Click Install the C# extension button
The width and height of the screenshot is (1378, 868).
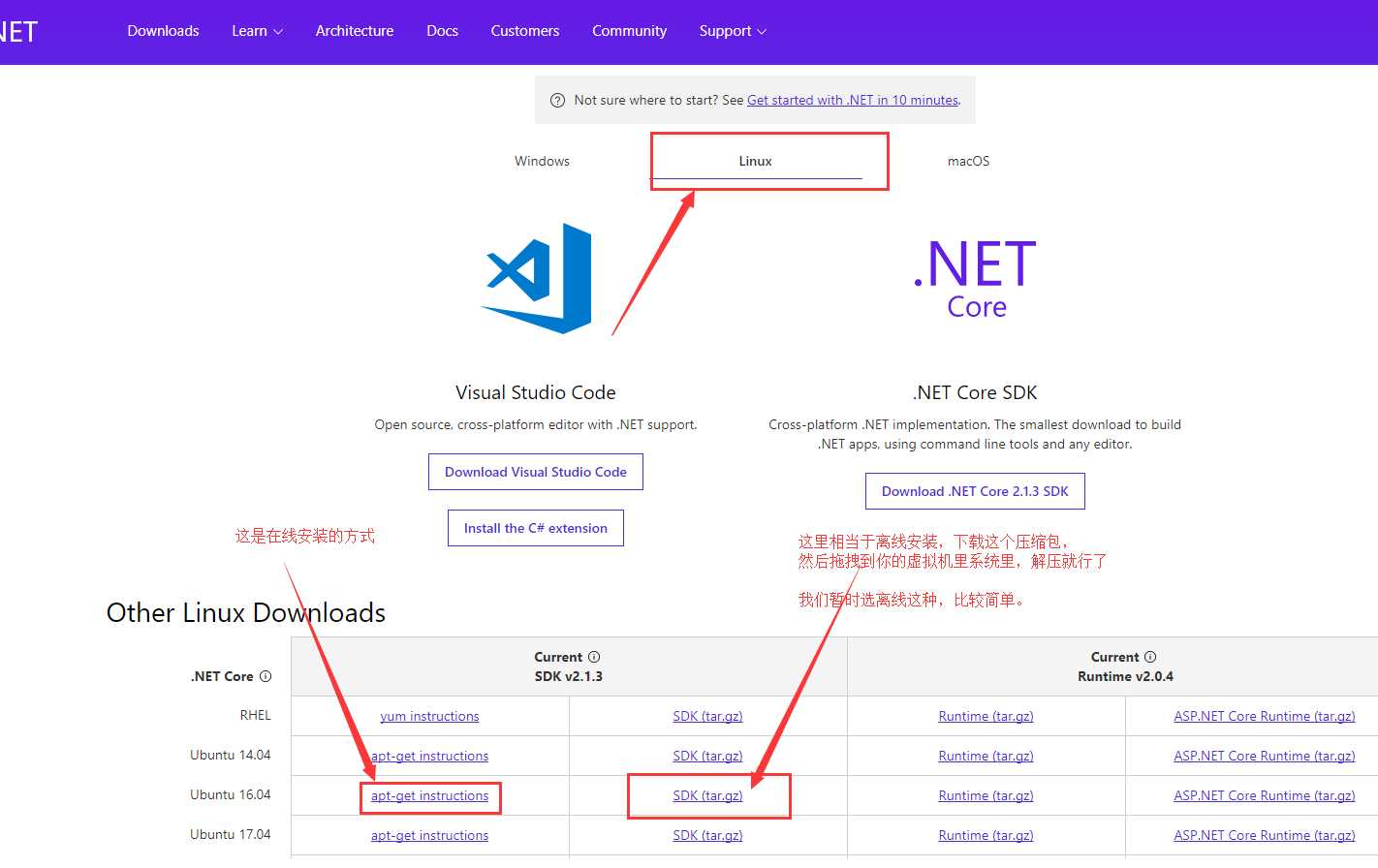pyautogui.click(x=536, y=528)
